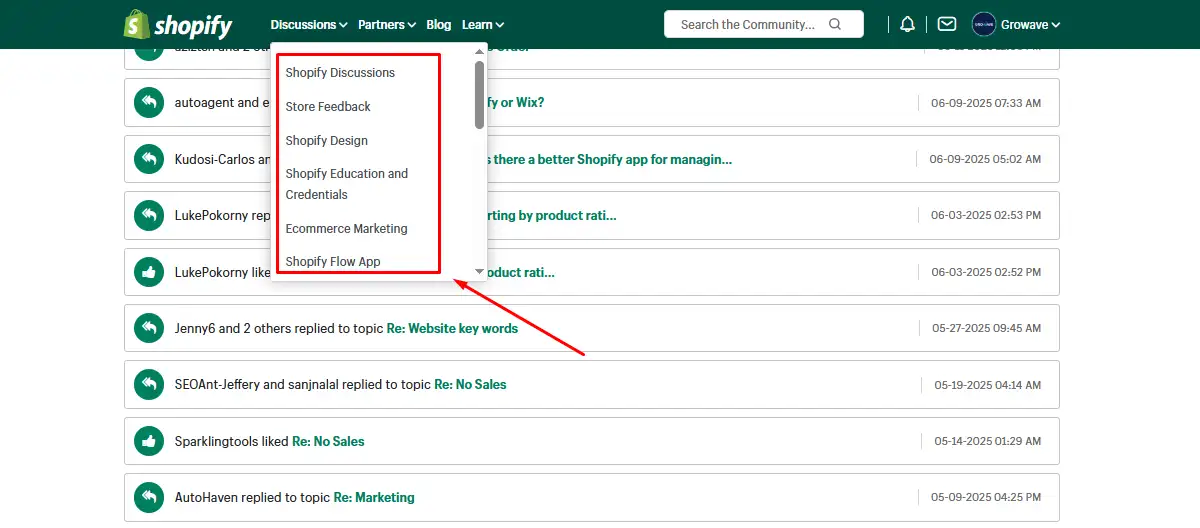
Task: Click the 05-14-2025 01:29 AM timestamp
Action: (x=987, y=441)
